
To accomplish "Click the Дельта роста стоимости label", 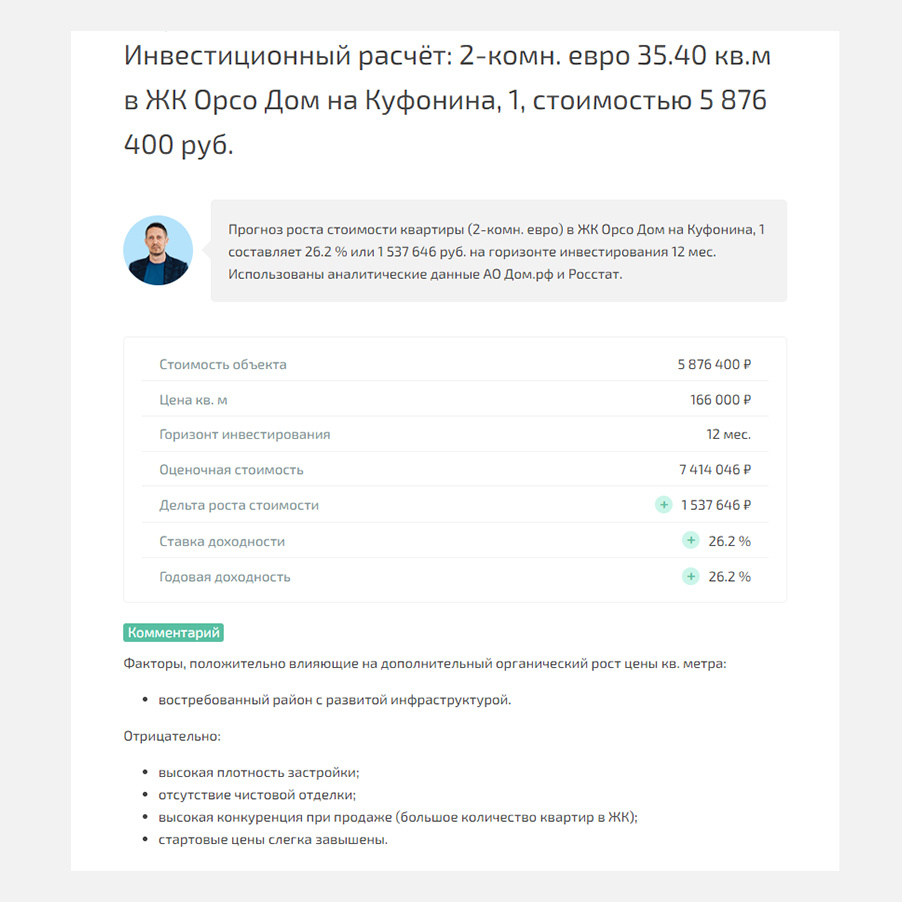I will (x=239, y=506).
